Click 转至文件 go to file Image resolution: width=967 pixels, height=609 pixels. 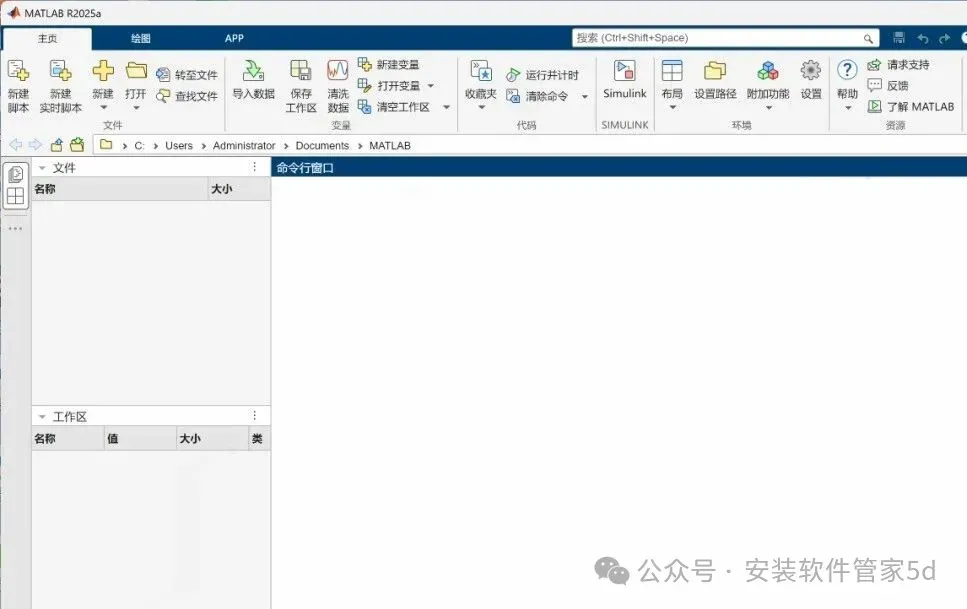[187, 75]
